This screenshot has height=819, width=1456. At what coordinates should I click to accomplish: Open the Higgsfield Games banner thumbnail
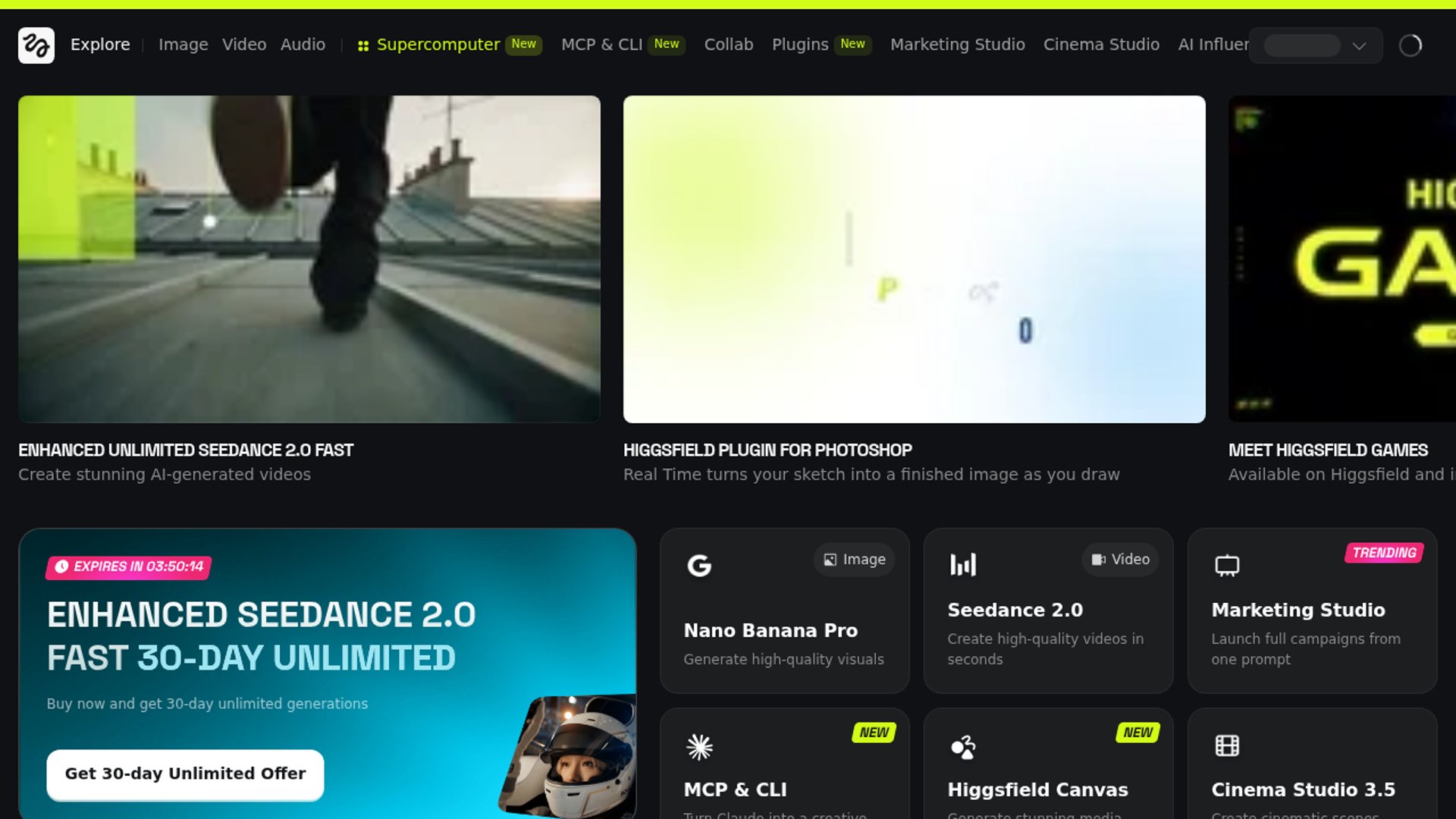(1342, 259)
